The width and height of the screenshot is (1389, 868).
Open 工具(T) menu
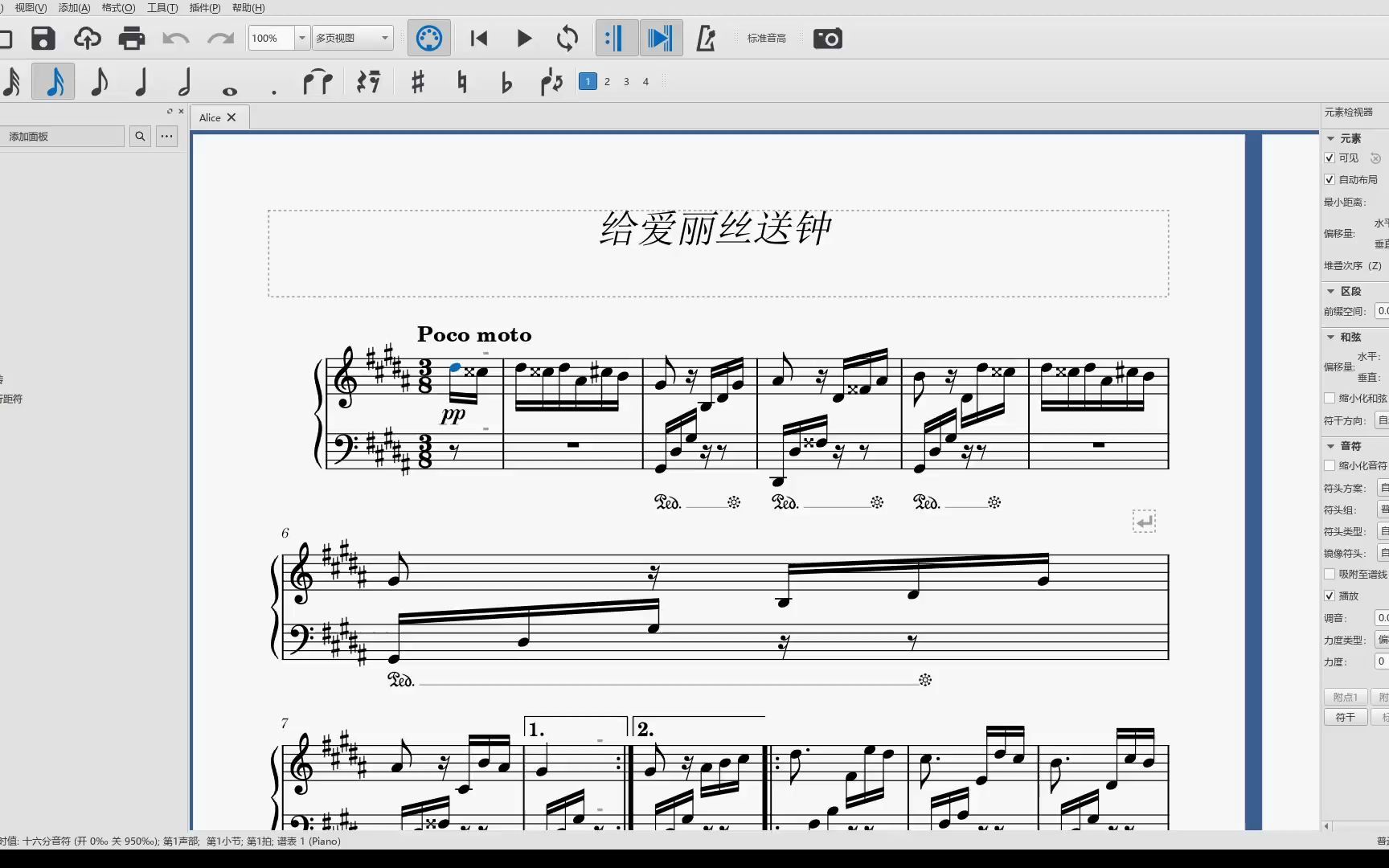click(x=162, y=7)
